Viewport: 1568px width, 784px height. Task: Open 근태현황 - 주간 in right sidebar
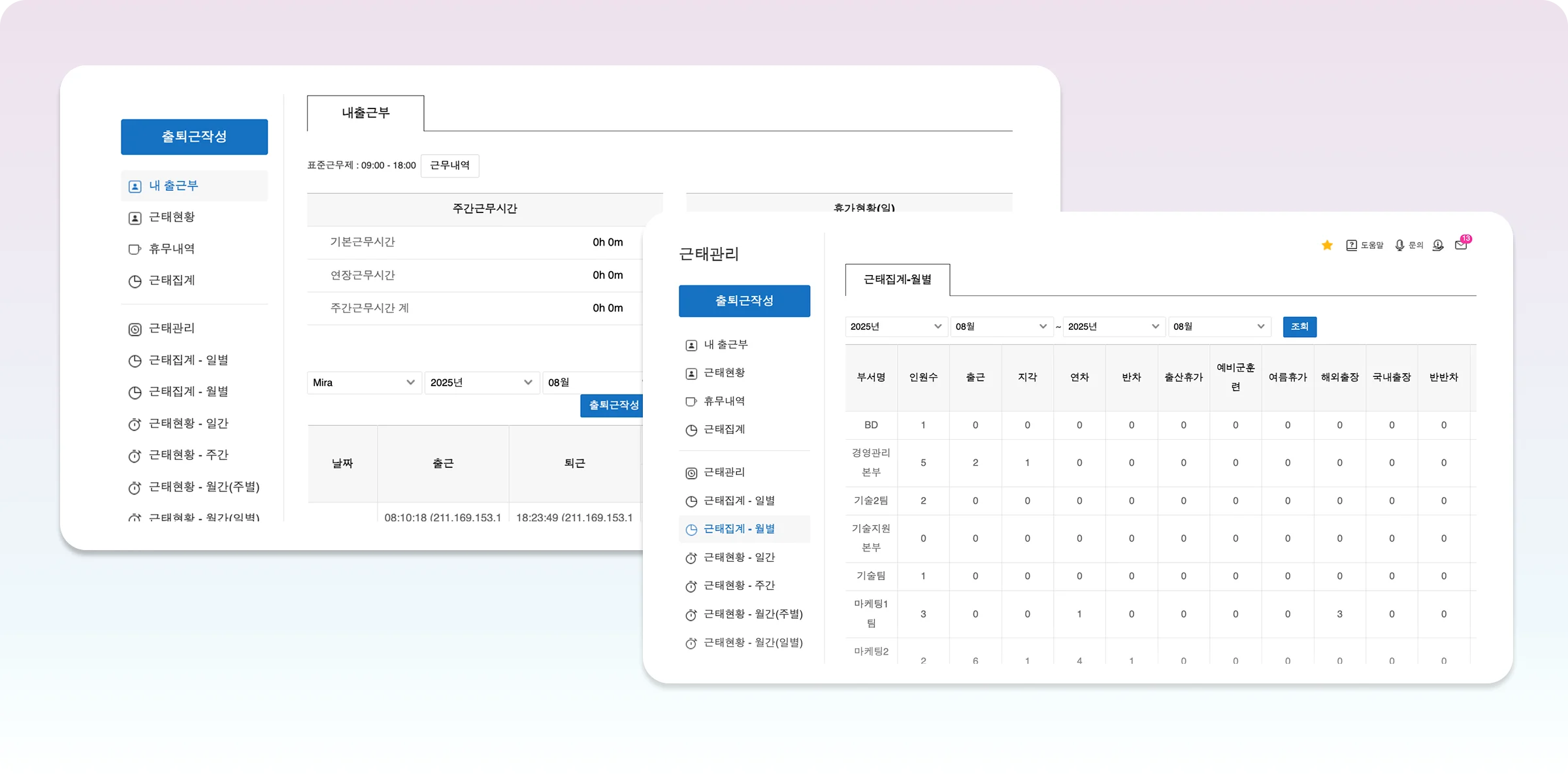click(x=739, y=585)
